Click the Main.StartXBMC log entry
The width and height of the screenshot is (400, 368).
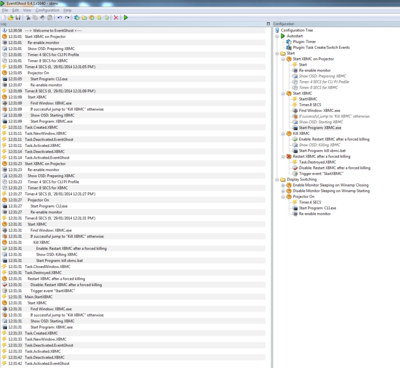tap(38, 297)
